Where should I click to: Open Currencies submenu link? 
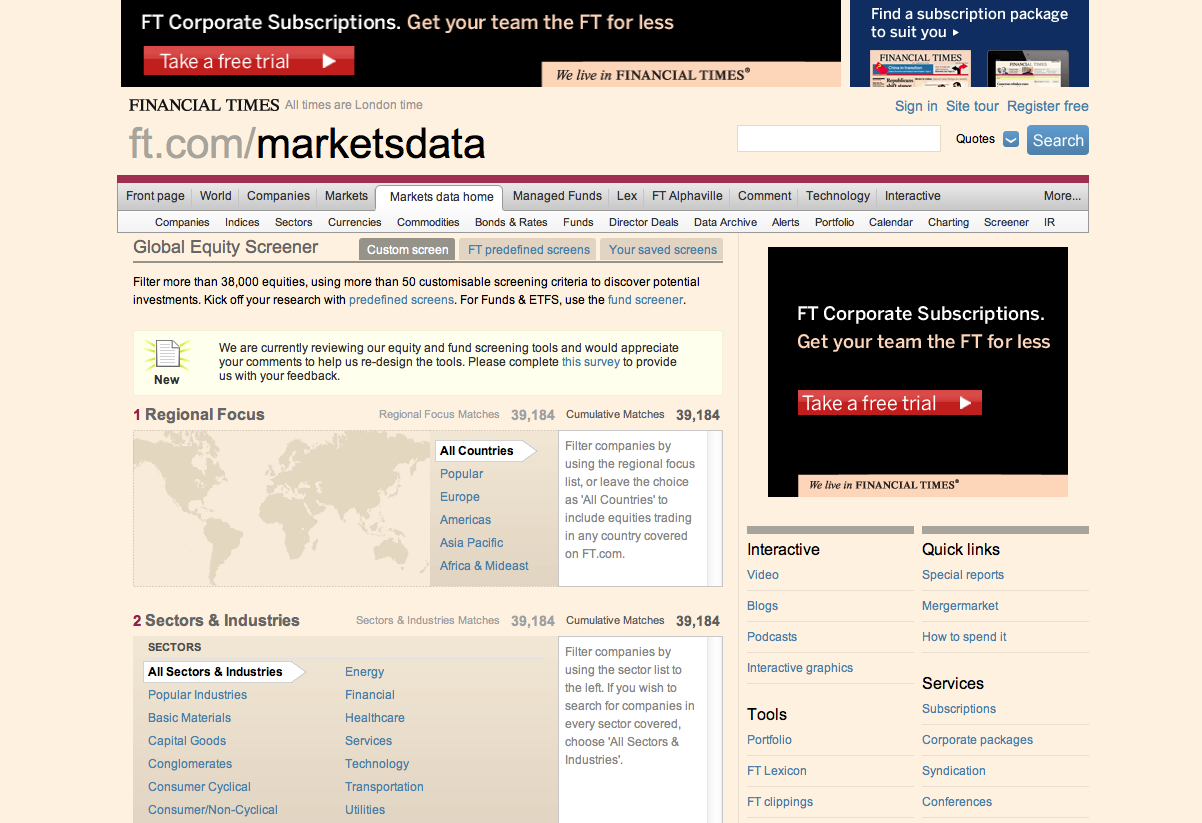point(355,222)
